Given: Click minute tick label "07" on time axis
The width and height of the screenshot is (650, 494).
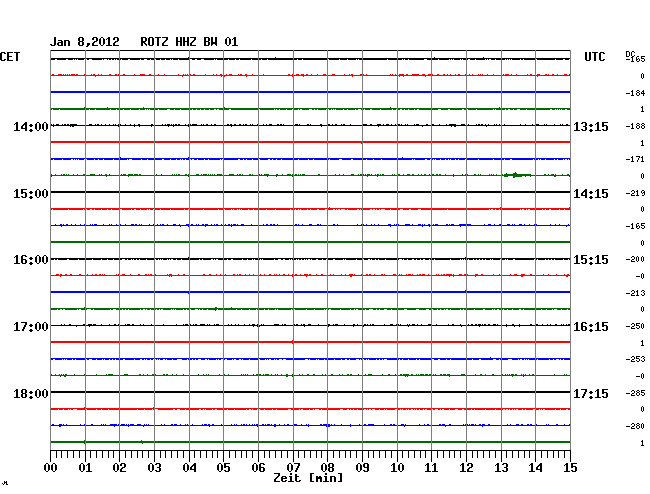Looking at the screenshot, I should 293,468.
